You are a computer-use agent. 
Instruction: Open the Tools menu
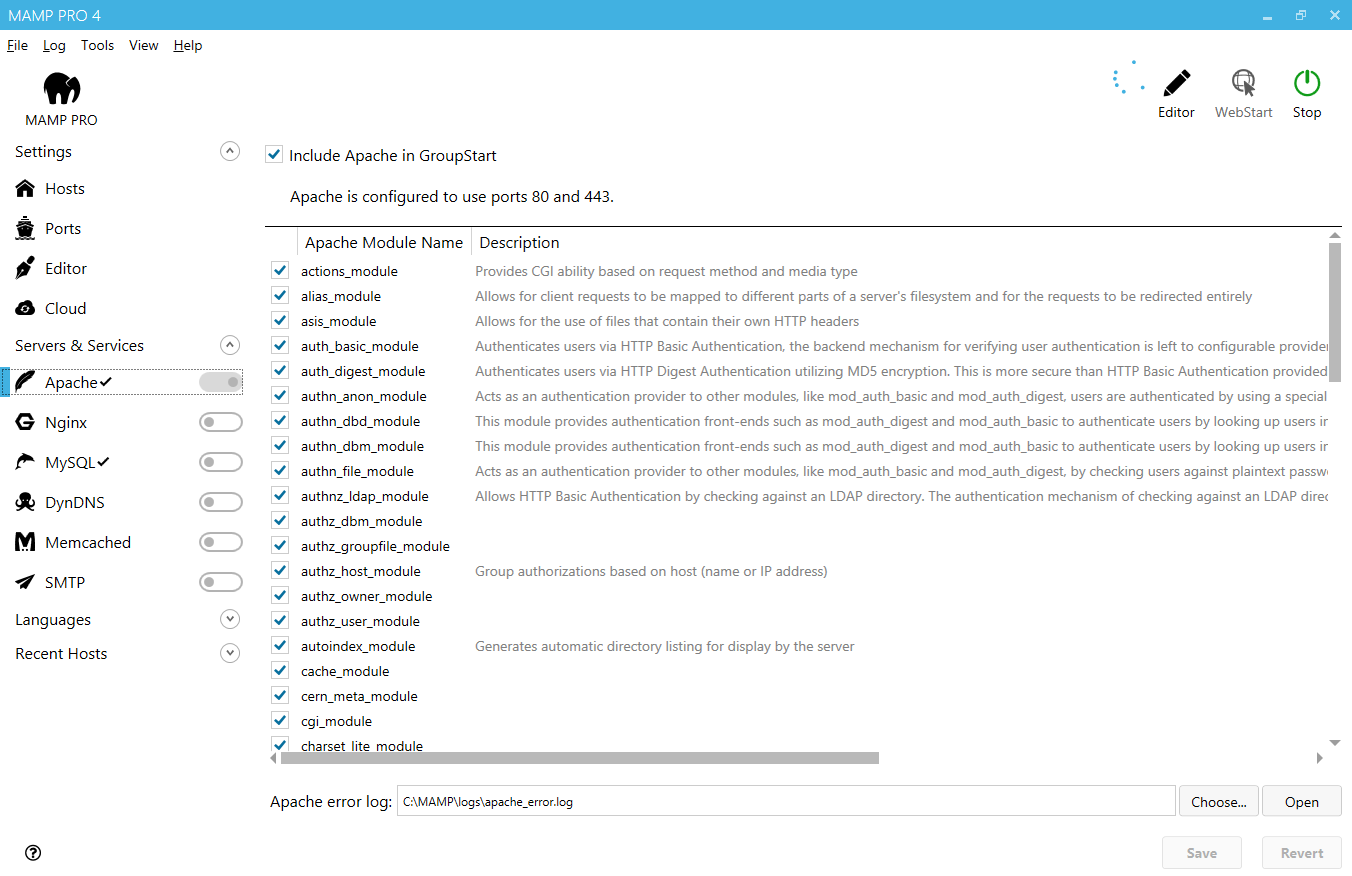(x=97, y=45)
